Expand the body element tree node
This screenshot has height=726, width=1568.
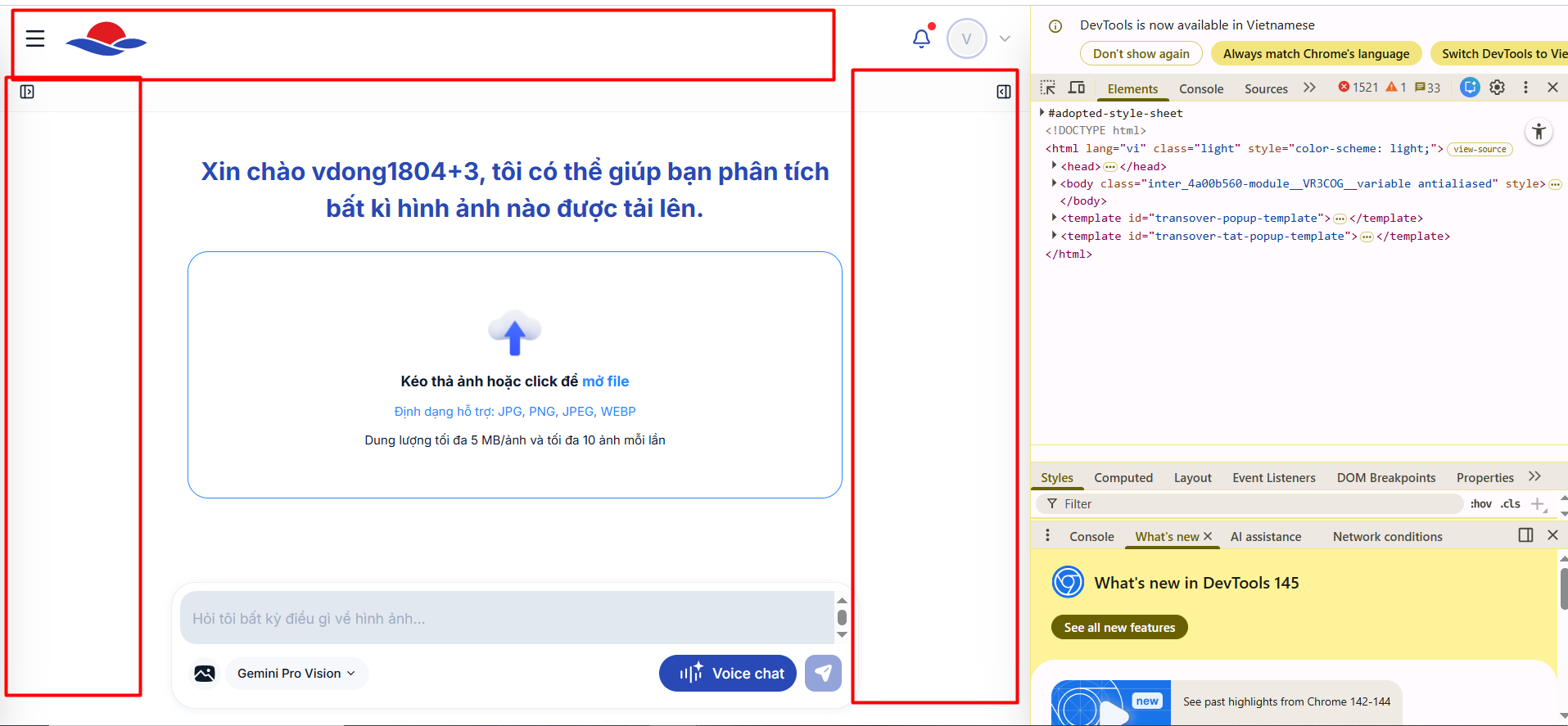(x=1054, y=183)
